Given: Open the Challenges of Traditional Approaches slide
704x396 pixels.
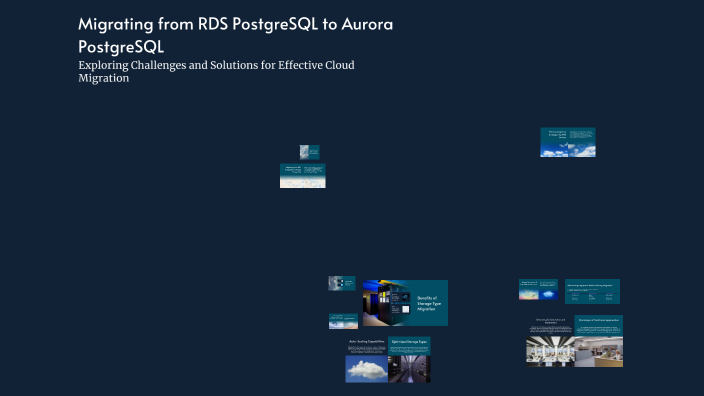Looking at the screenshot, I should point(598,341).
